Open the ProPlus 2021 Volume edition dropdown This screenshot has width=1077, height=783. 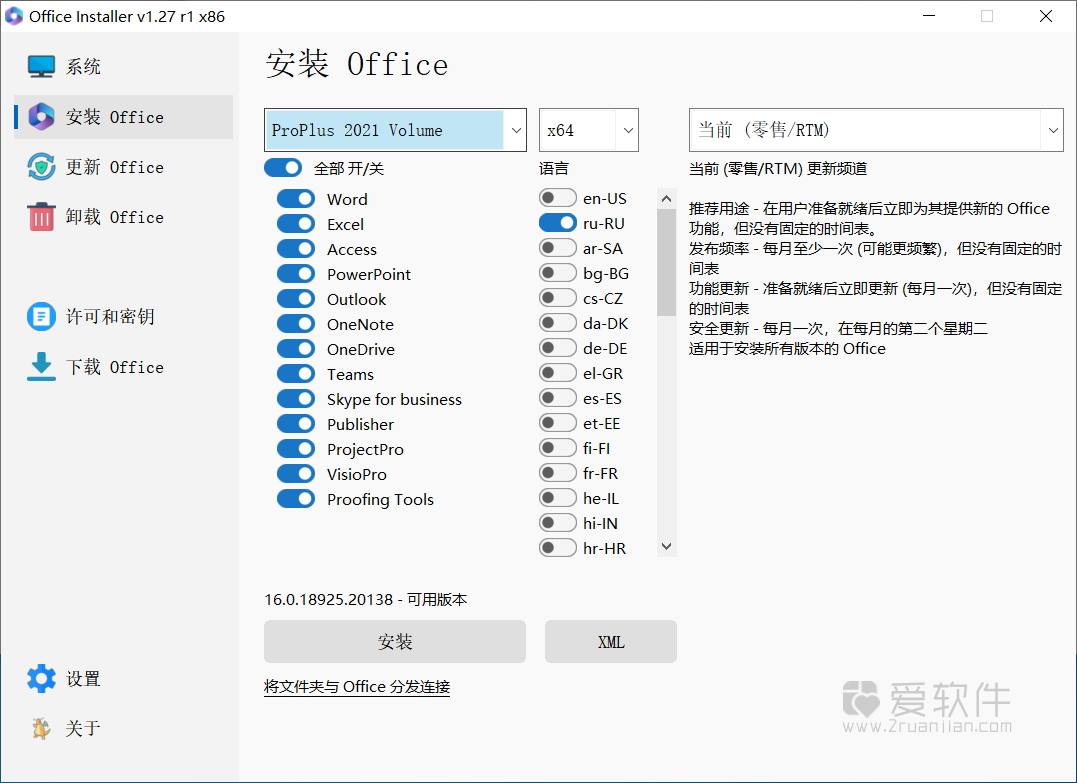pyautogui.click(x=395, y=130)
